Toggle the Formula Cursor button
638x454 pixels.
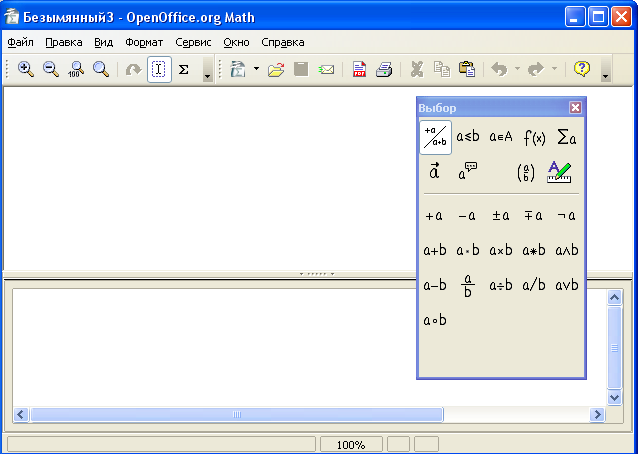click(x=159, y=69)
